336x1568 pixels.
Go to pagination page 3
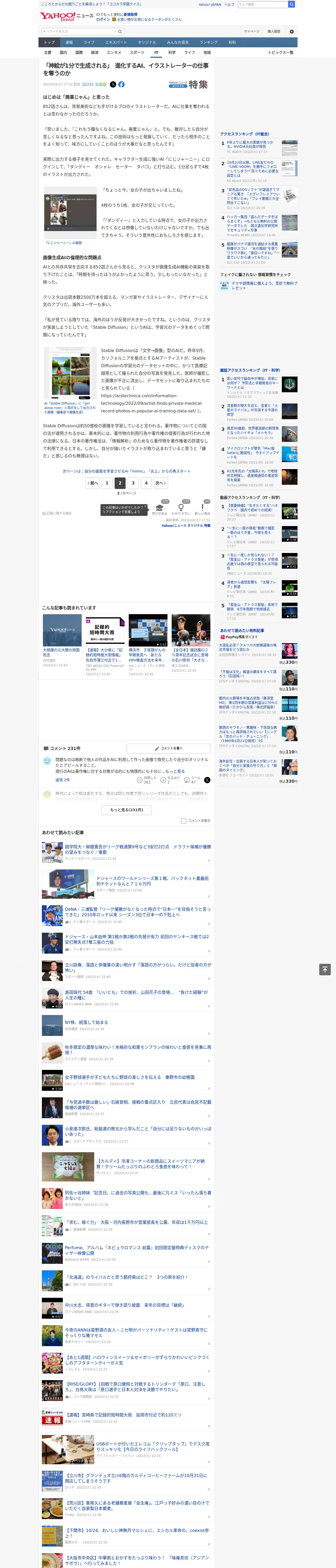pos(133,483)
